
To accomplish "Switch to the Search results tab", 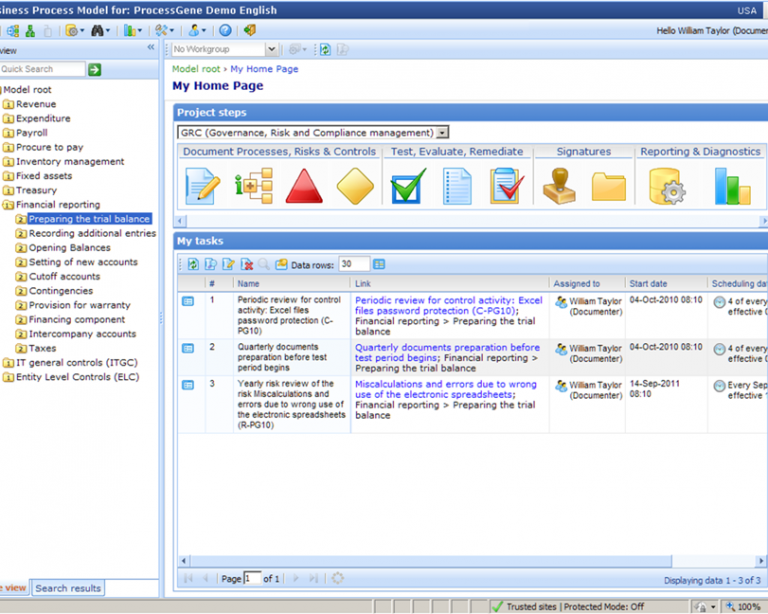I will pyautogui.click(x=68, y=588).
